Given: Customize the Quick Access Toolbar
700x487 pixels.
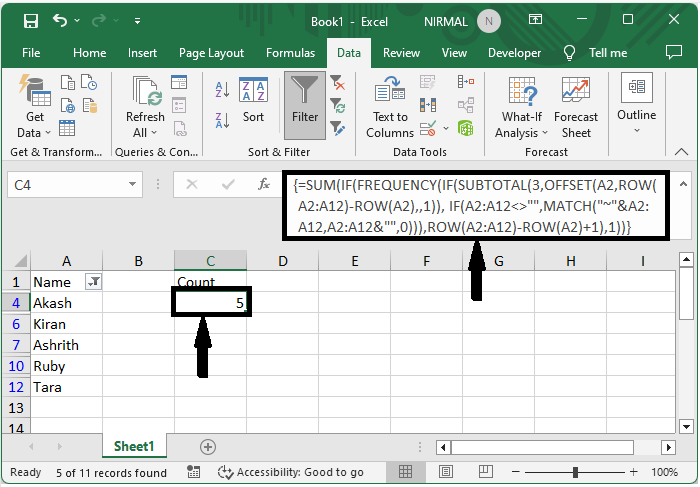Looking at the screenshot, I should coord(138,21).
